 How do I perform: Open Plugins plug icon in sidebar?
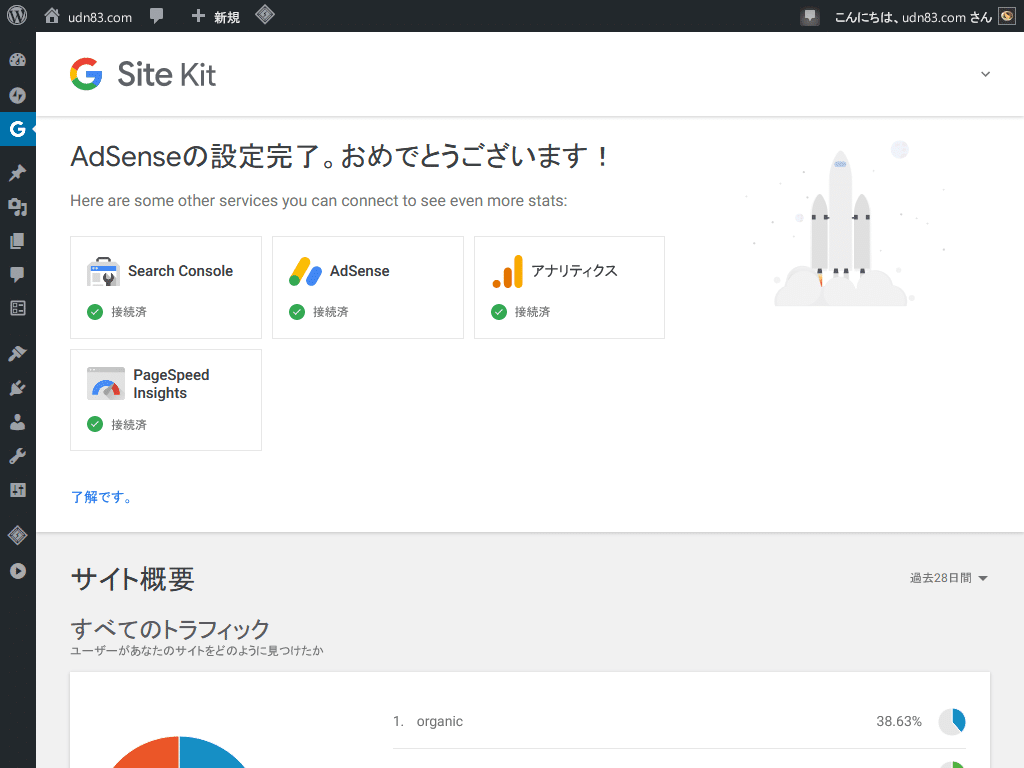(18, 388)
